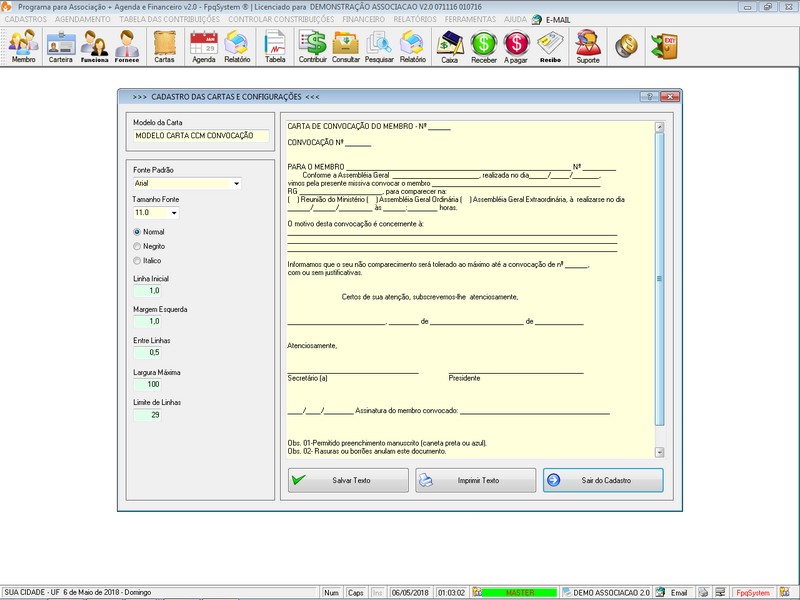
Task: Click the Linha Inicial value field
Action: [x=147, y=291]
